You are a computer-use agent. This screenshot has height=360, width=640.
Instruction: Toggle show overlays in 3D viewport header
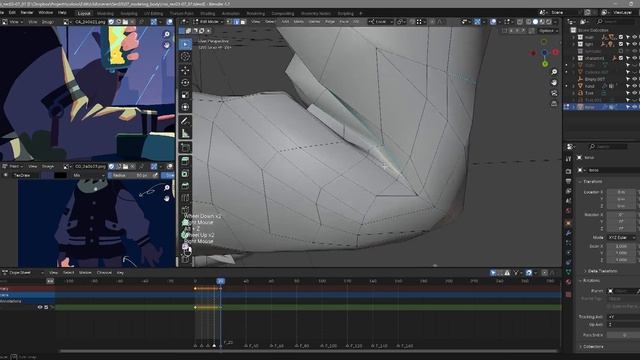click(493, 22)
